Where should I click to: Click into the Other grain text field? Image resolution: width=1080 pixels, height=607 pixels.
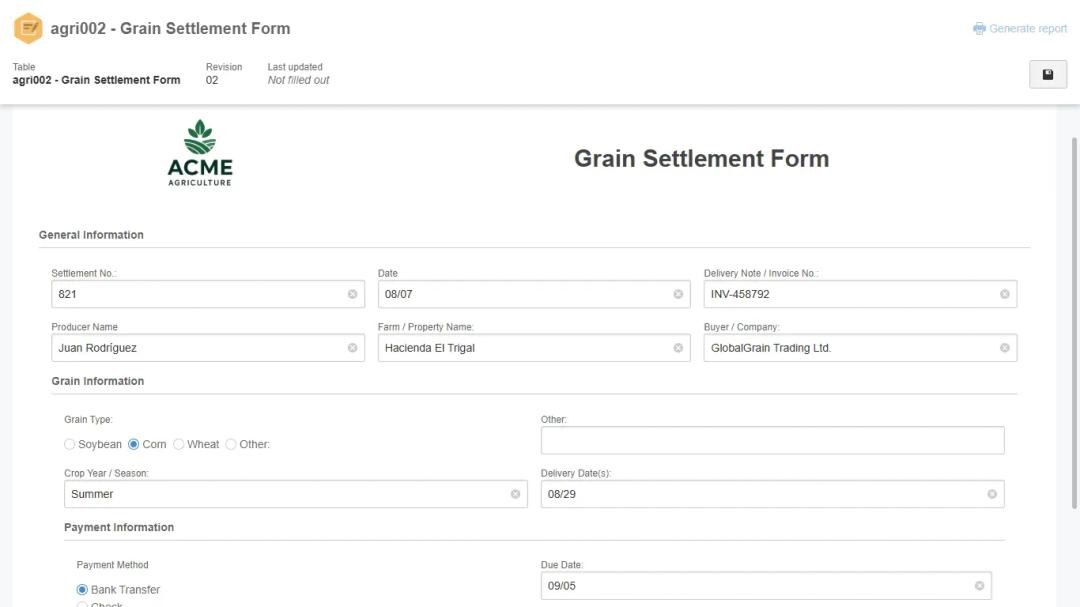[772, 440]
